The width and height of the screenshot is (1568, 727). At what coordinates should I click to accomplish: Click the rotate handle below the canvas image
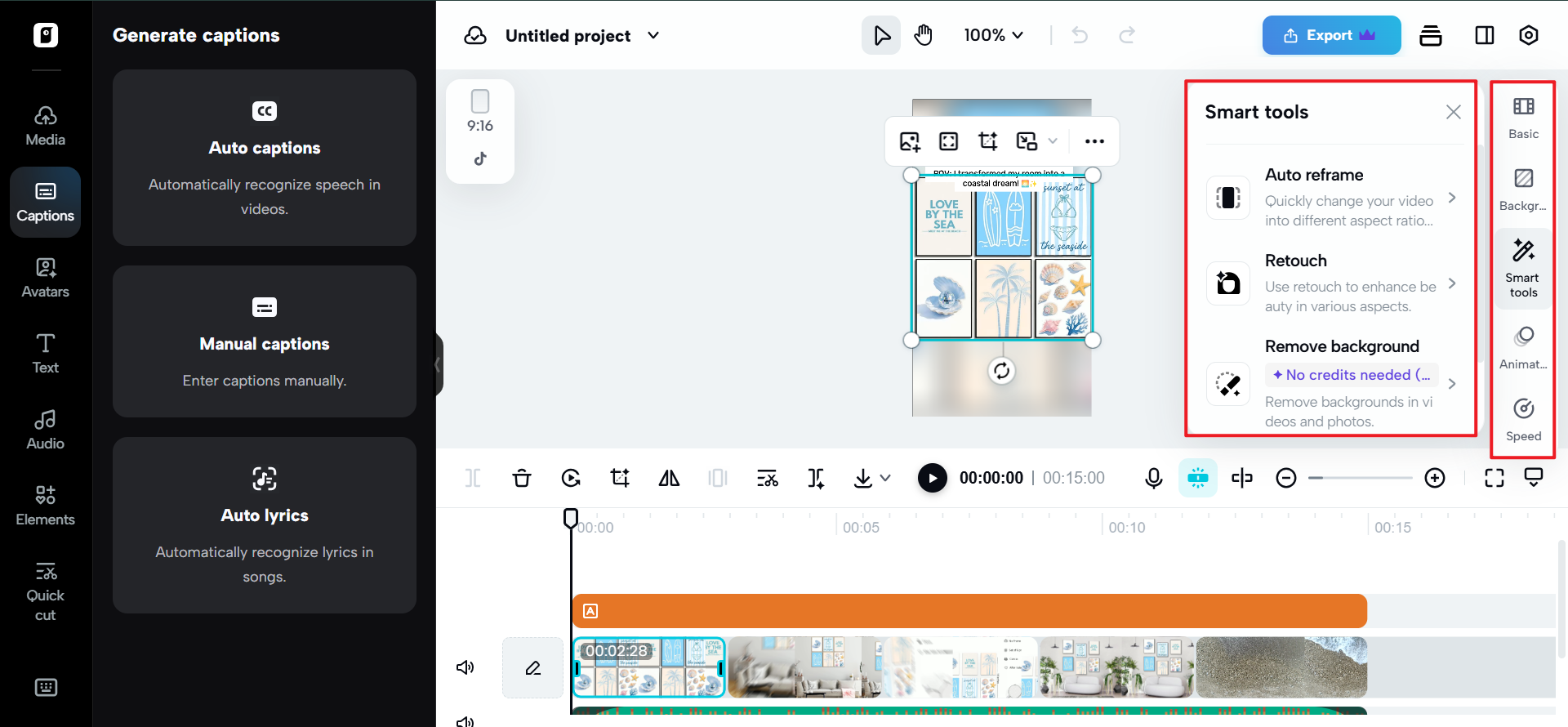click(x=1001, y=371)
